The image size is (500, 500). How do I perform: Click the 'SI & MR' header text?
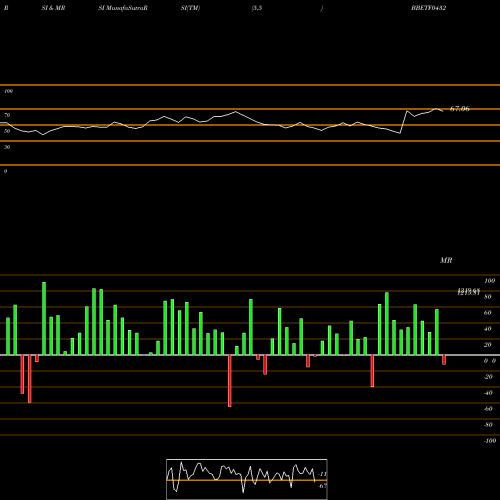[53, 8]
